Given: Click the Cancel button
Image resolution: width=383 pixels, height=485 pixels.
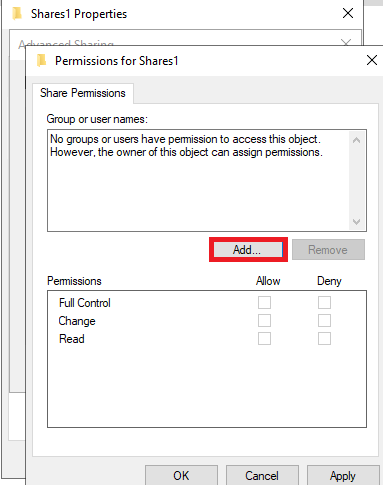Looking at the screenshot, I should (x=262, y=475).
